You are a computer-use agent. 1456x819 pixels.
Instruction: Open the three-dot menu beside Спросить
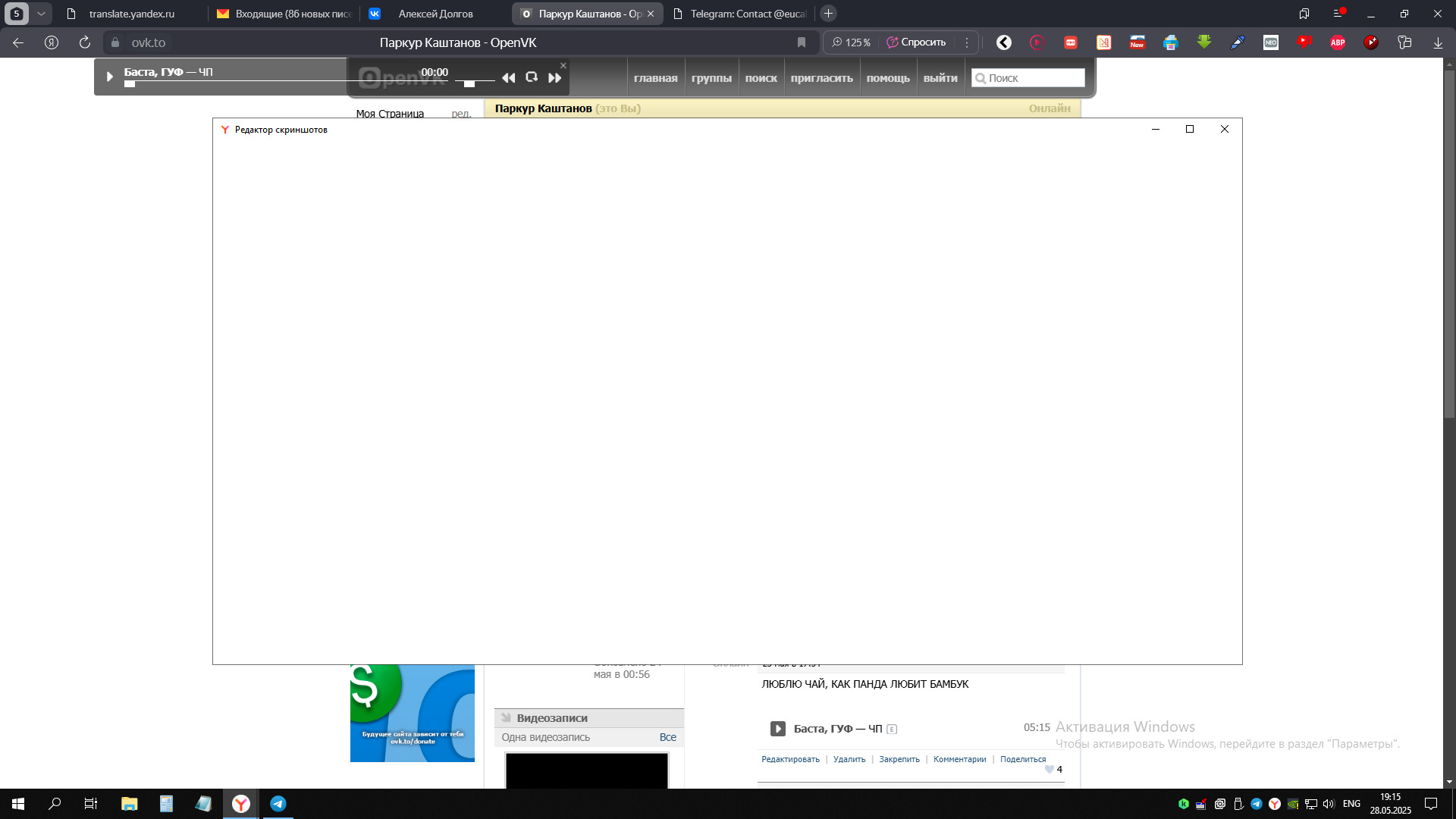(x=967, y=42)
